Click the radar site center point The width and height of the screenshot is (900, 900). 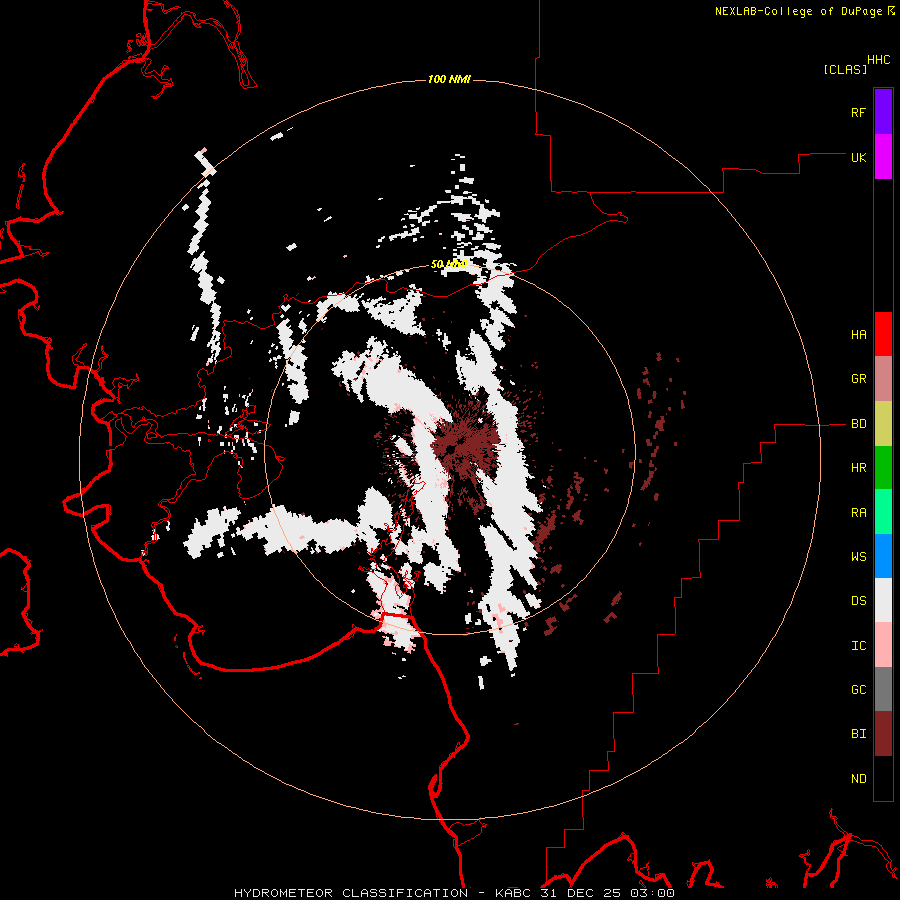451,449
